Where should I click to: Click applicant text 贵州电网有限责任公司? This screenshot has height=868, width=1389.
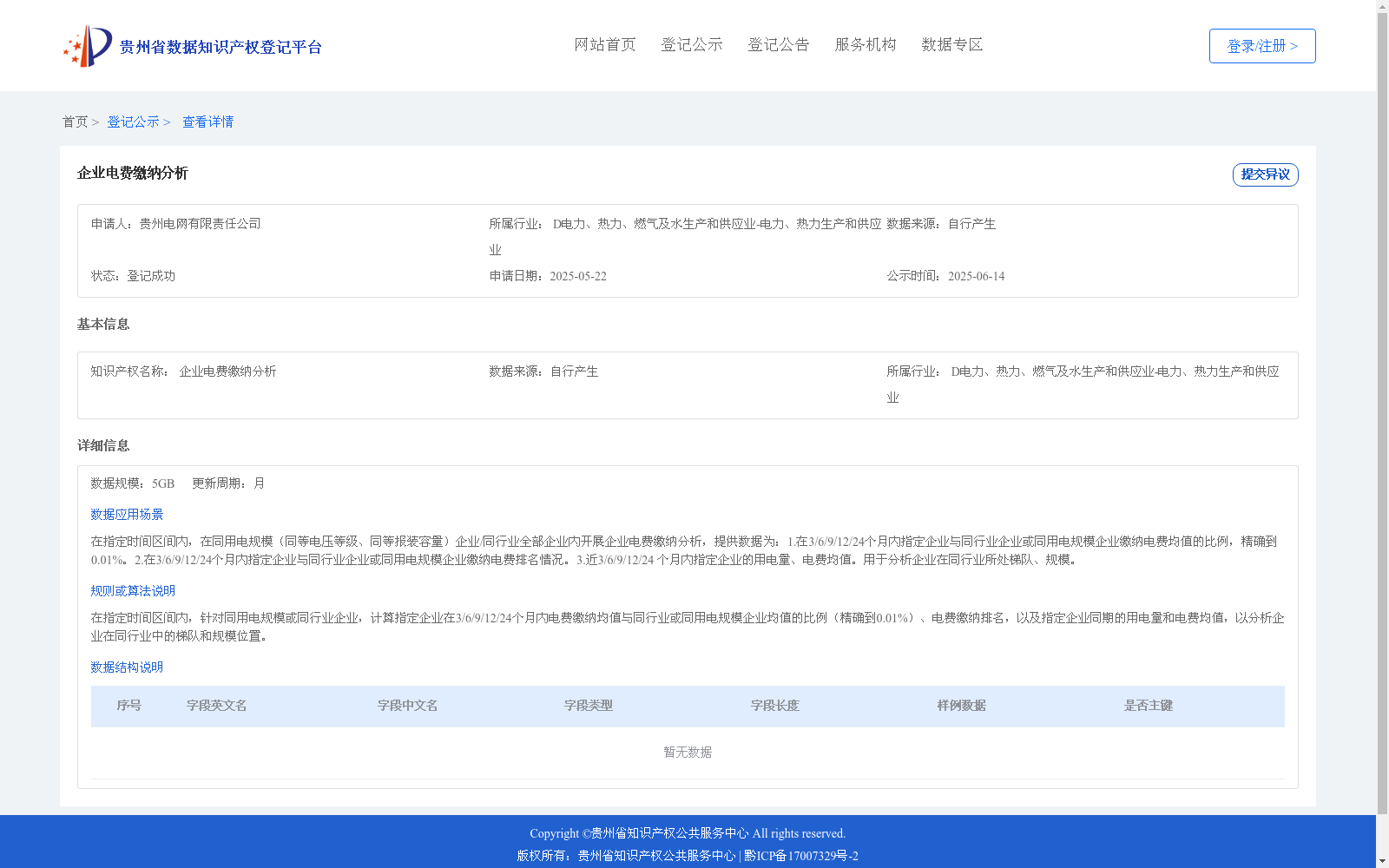tap(200, 224)
